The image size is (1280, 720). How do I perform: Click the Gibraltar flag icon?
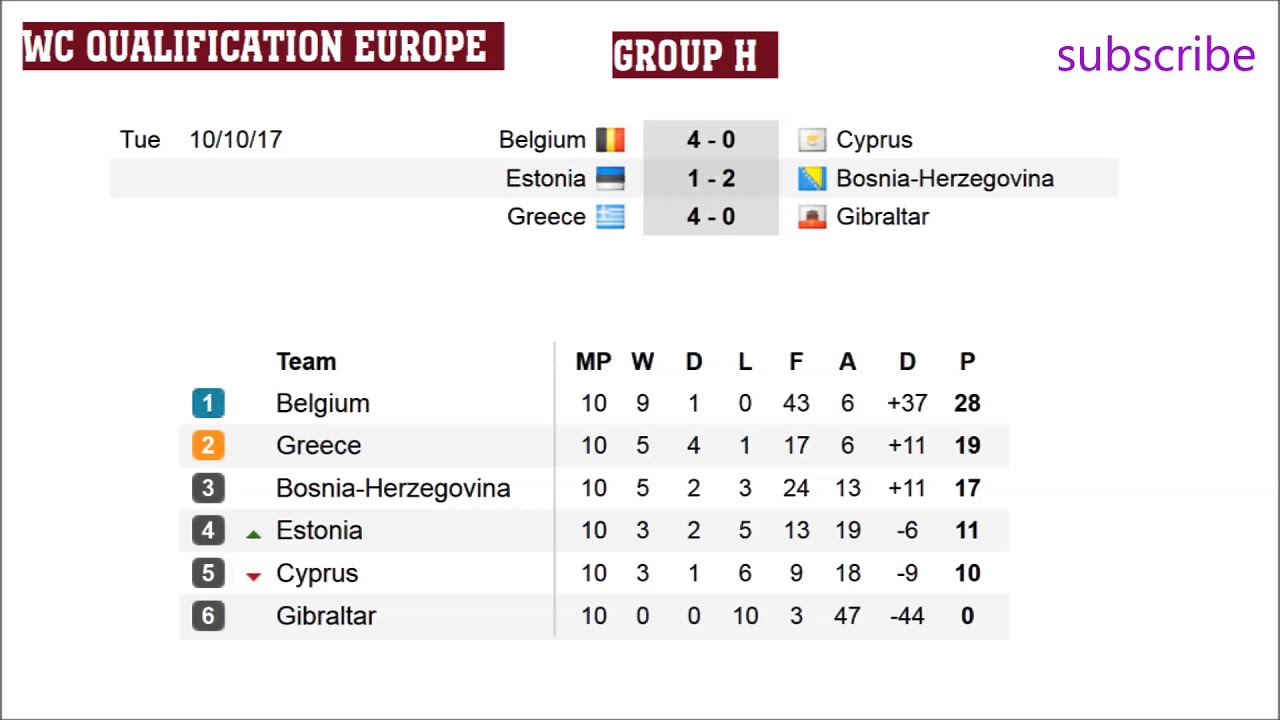click(812, 217)
